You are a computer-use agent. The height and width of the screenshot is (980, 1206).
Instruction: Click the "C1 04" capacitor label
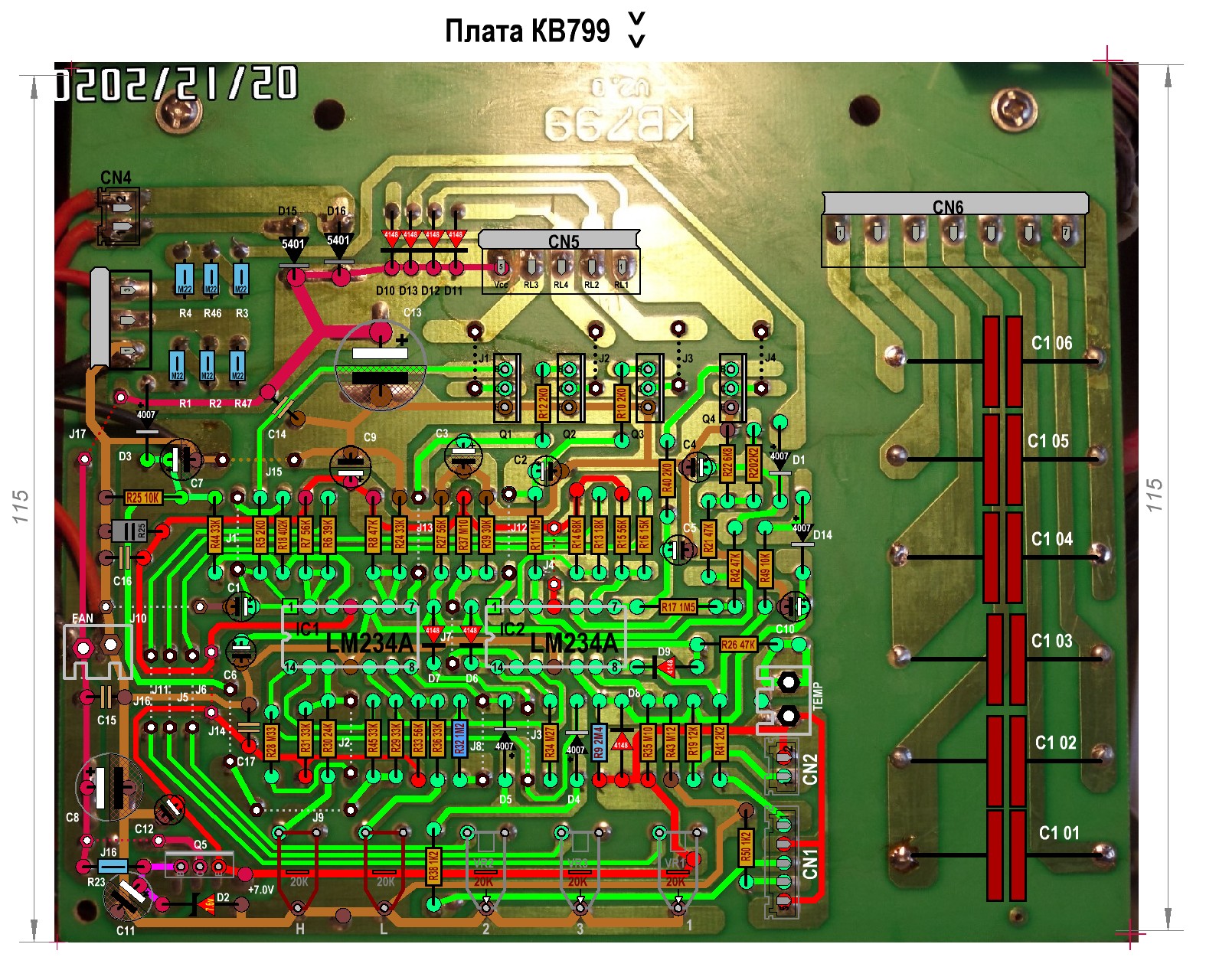(1051, 539)
